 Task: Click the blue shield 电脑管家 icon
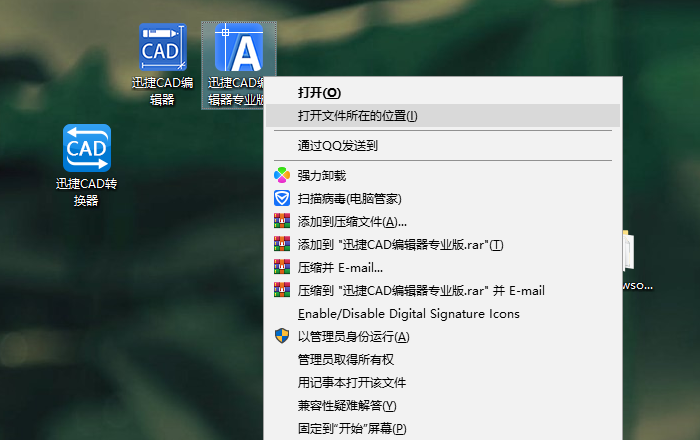(x=282, y=199)
